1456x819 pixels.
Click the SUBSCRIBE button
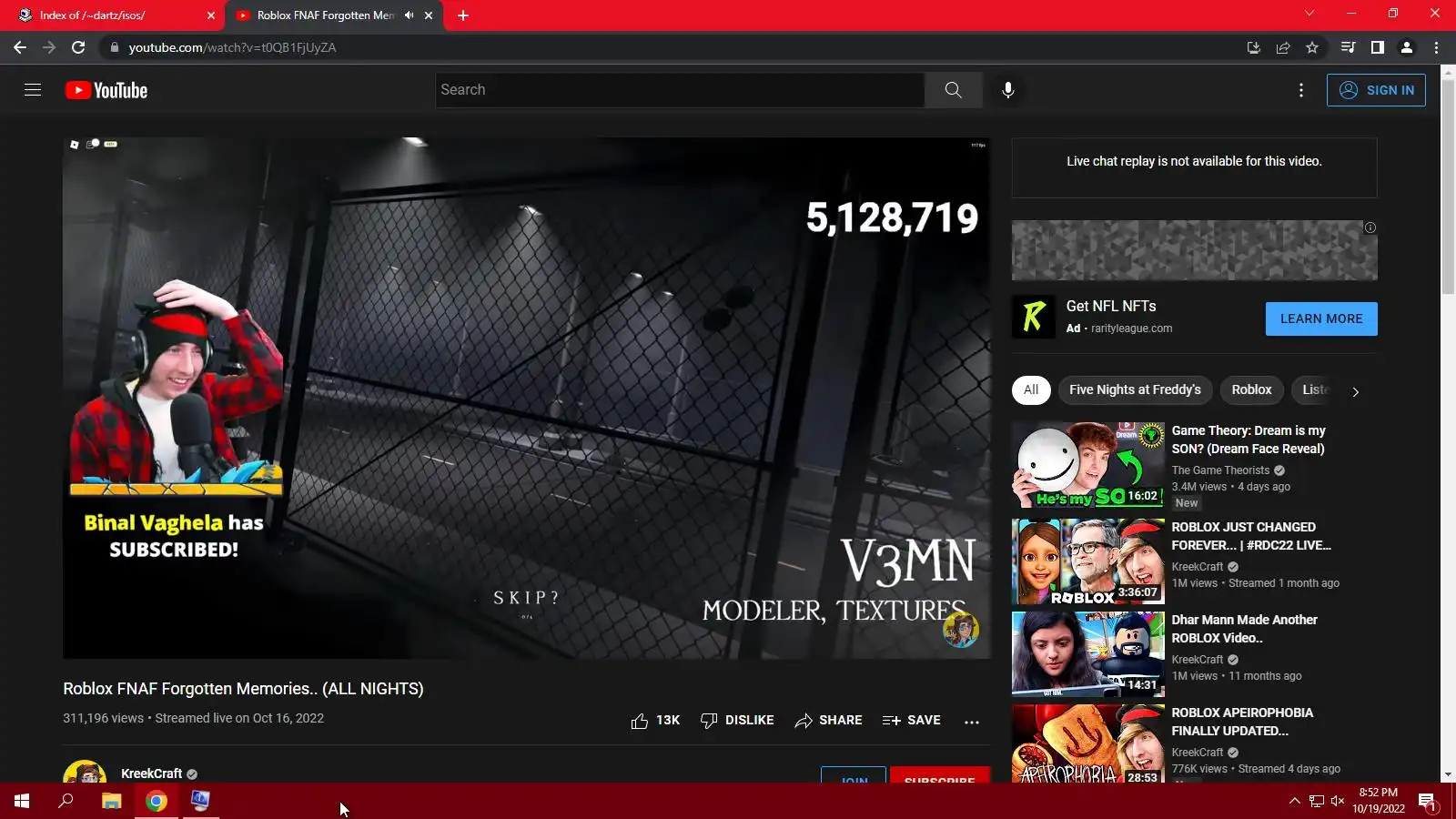point(940,776)
